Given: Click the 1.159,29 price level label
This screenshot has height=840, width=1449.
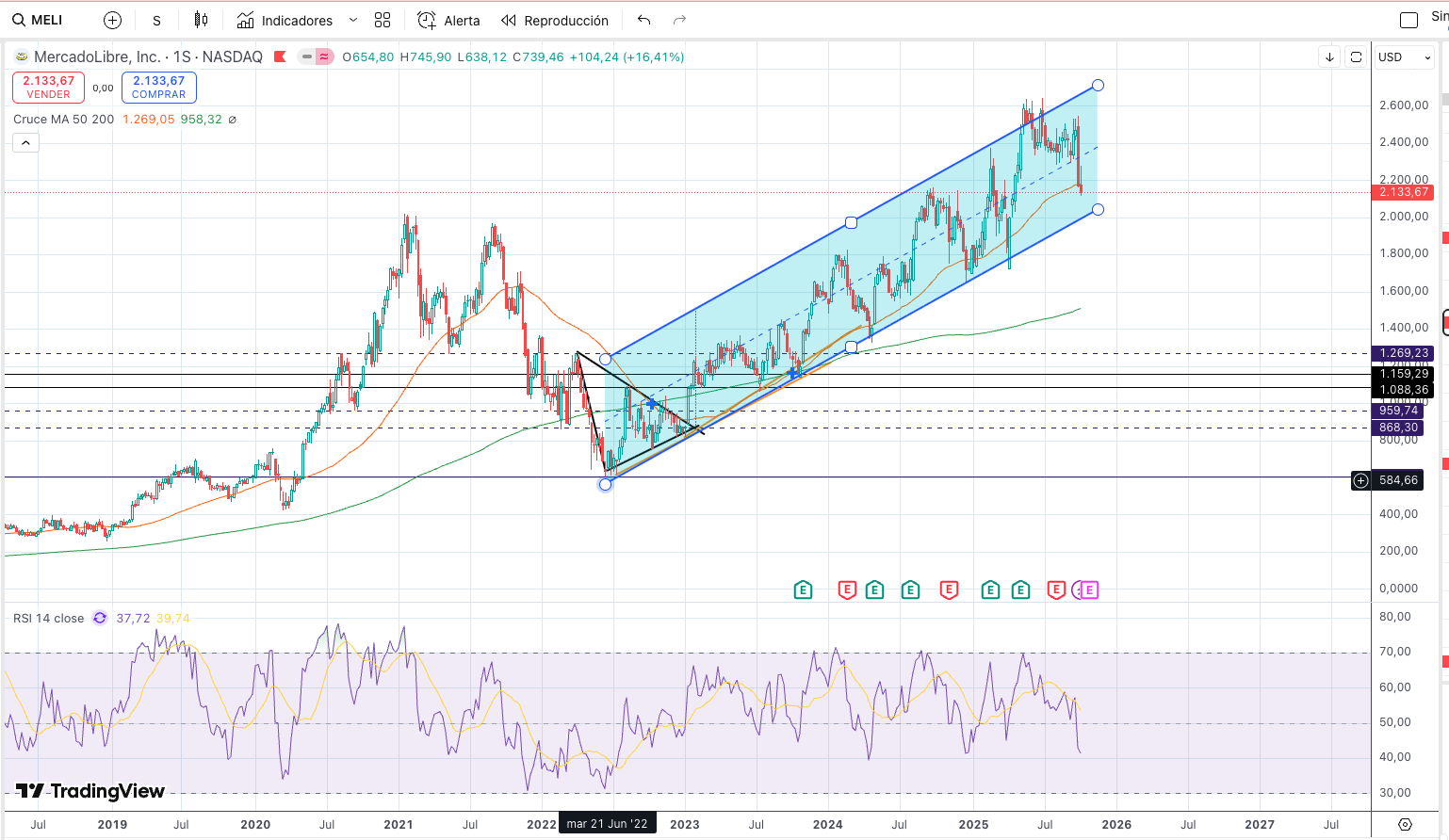Looking at the screenshot, I should (1403, 374).
